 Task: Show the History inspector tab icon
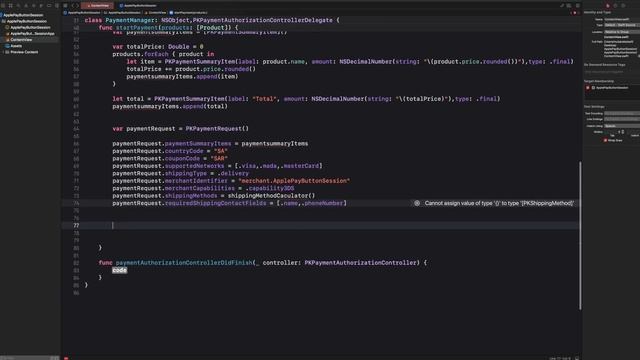(615, 6)
